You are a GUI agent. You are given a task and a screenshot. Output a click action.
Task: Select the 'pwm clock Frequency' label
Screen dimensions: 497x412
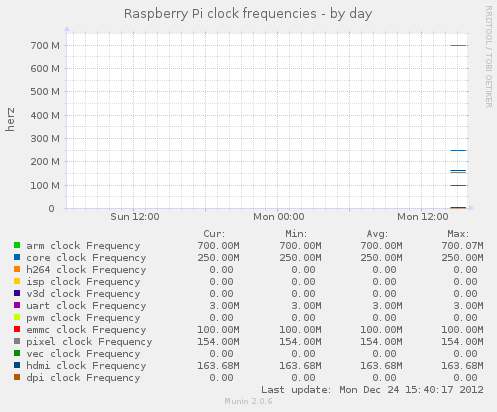(83, 318)
